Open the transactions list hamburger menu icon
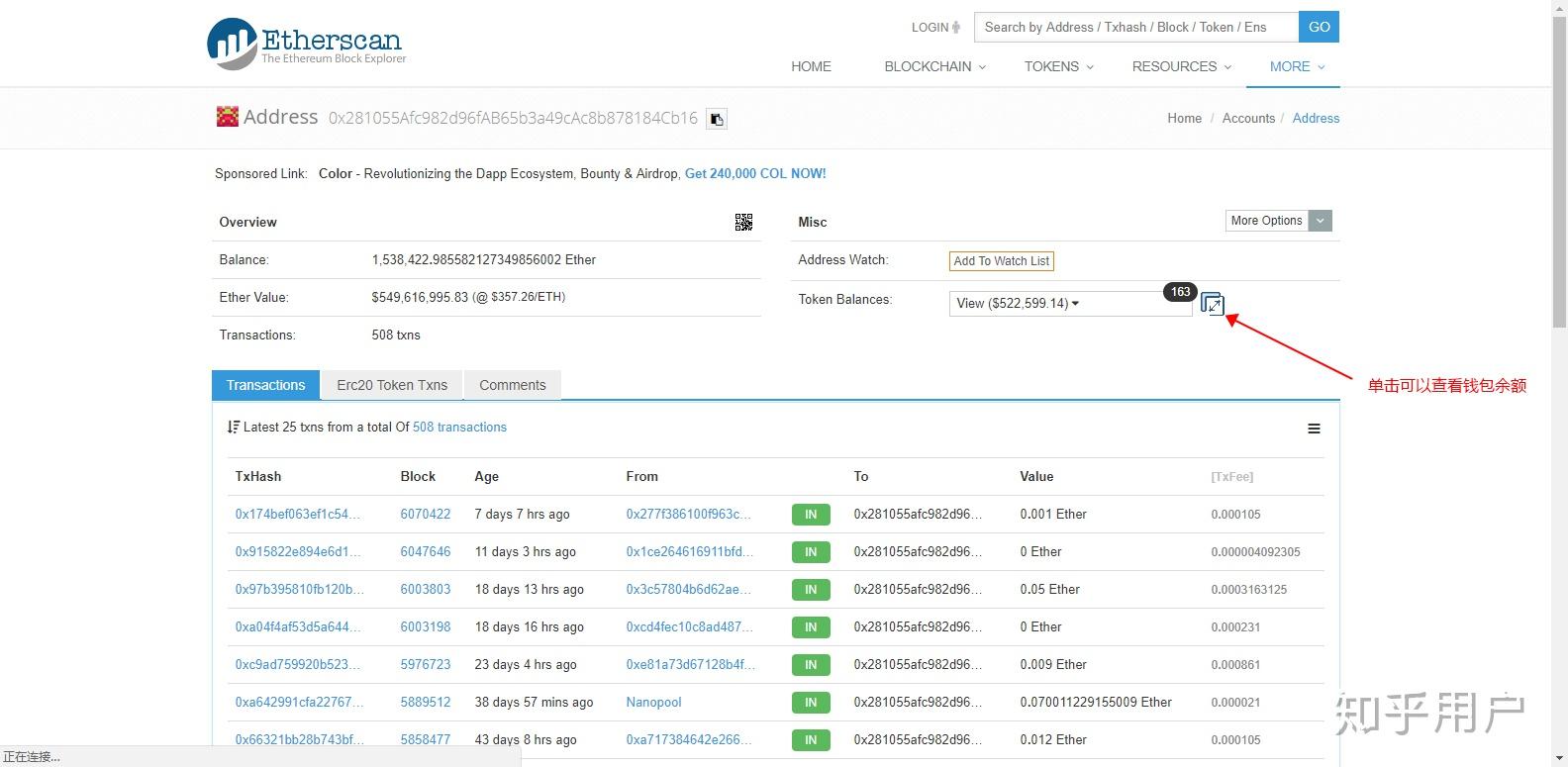The width and height of the screenshot is (1568, 767). tap(1314, 429)
